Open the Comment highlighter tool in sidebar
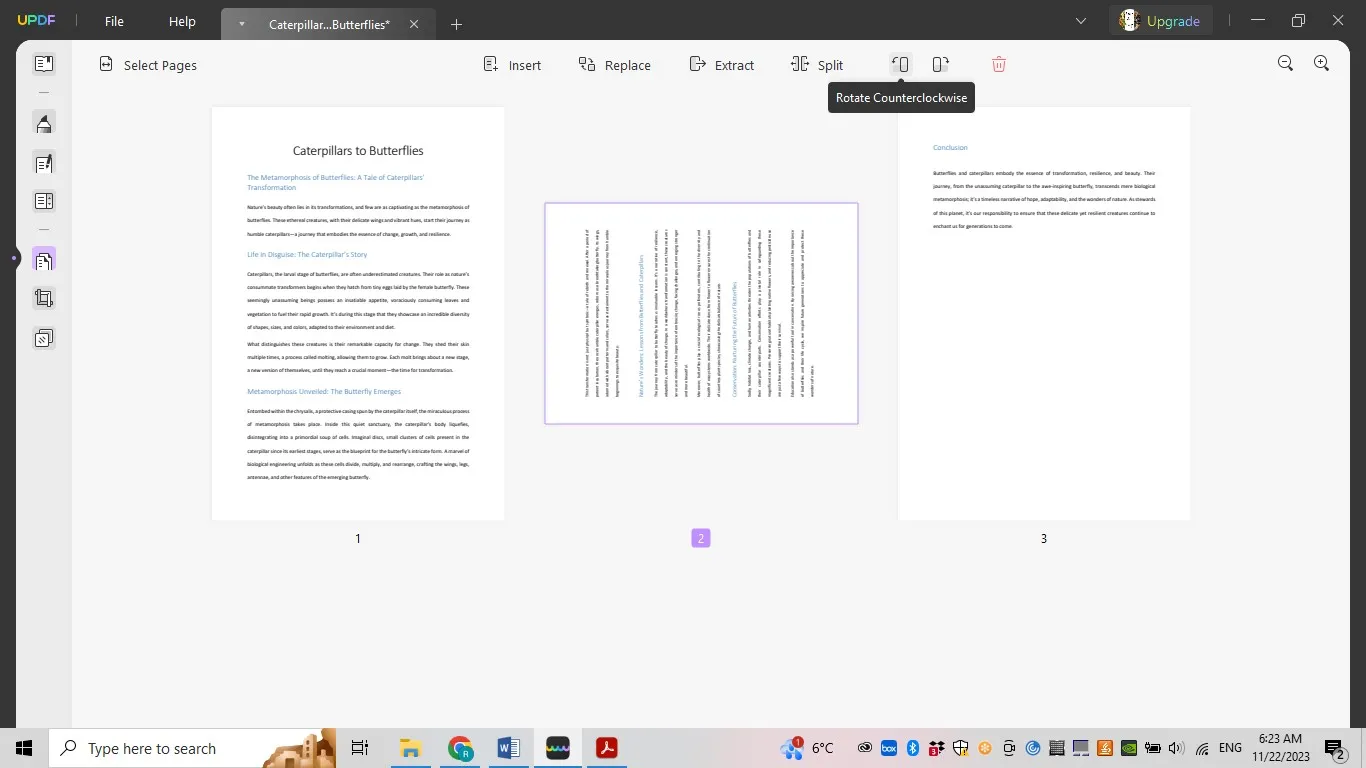This screenshot has width=1366, height=768. point(44,124)
